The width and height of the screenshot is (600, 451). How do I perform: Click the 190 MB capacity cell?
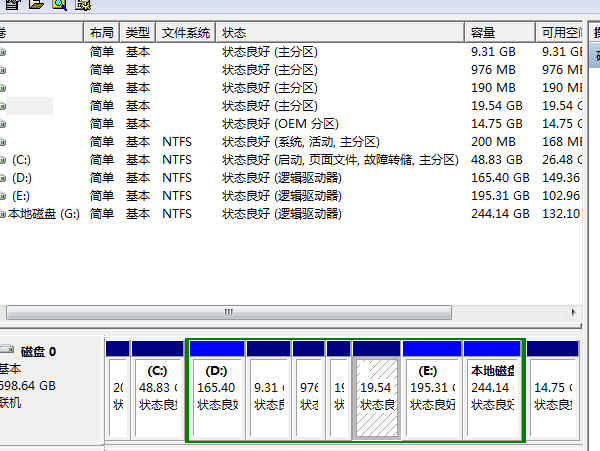(x=493, y=88)
